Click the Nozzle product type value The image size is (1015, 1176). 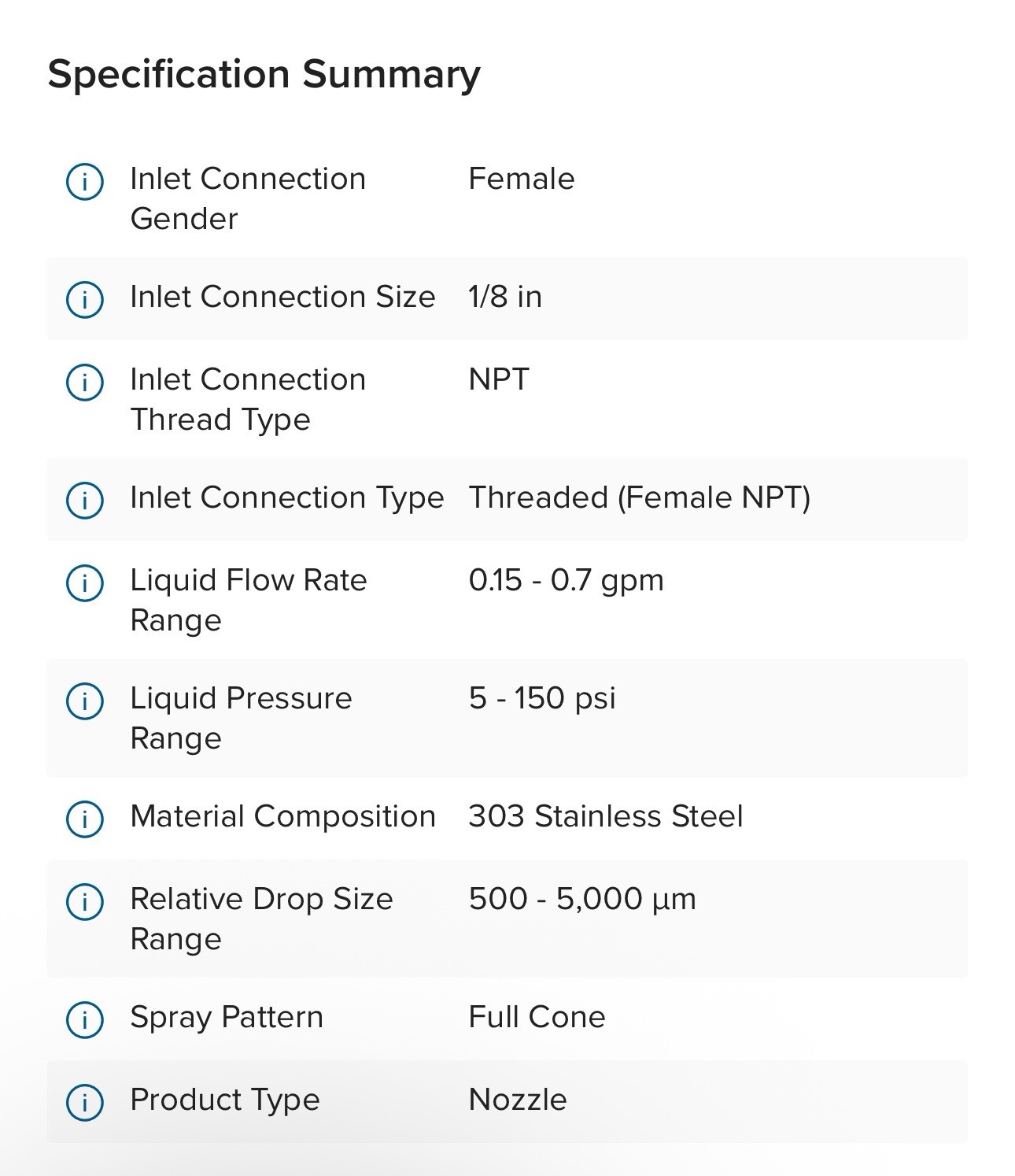[x=518, y=1100]
